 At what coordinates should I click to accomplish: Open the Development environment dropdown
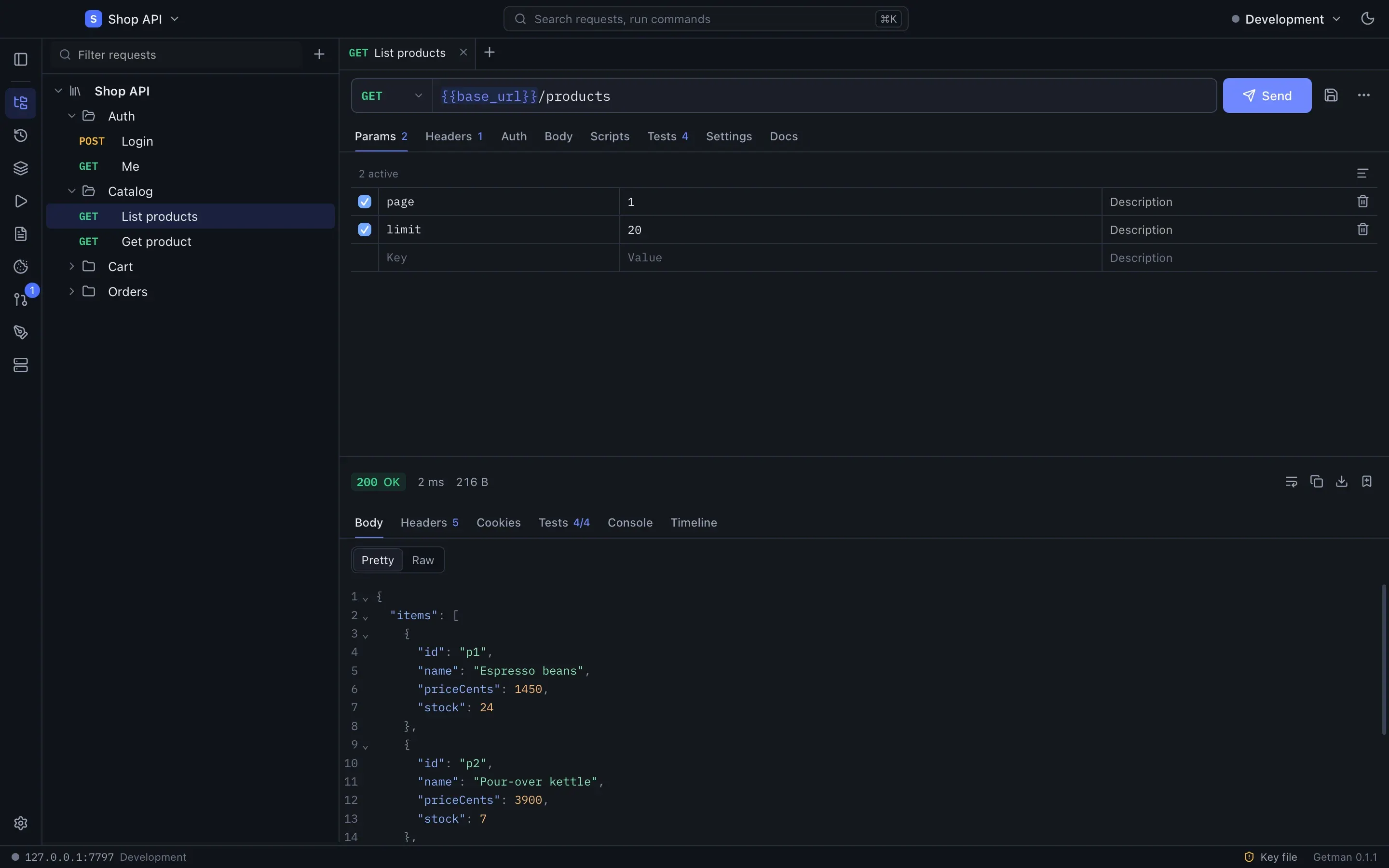click(1286, 19)
